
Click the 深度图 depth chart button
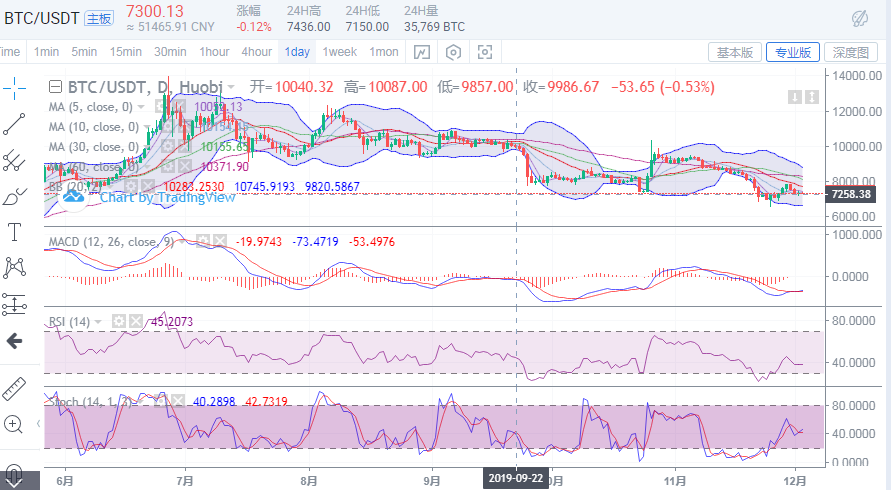(851, 52)
